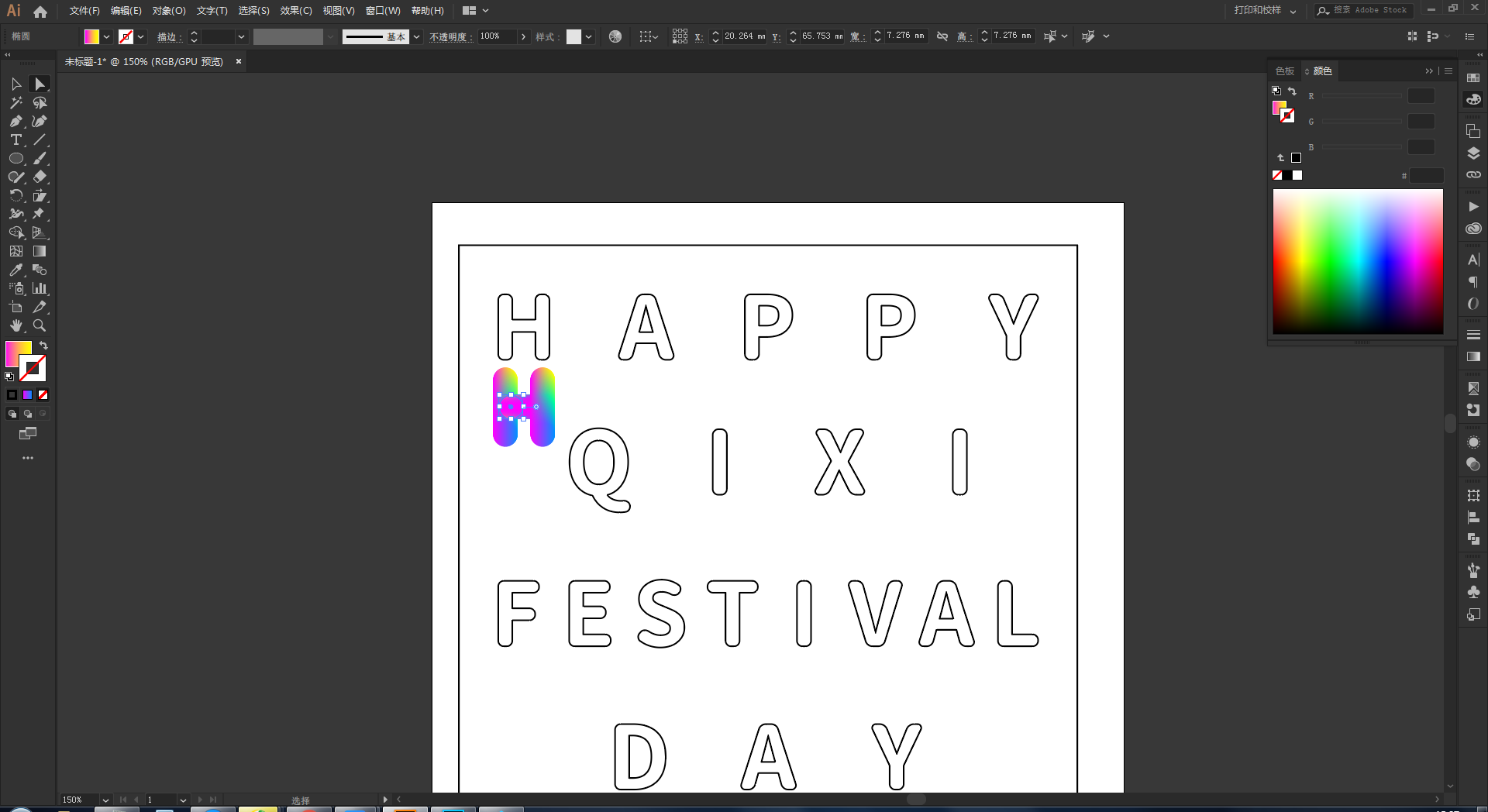Switch to the 色板 tab
This screenshot has width=1488, height=812.
pos(1285,71)
